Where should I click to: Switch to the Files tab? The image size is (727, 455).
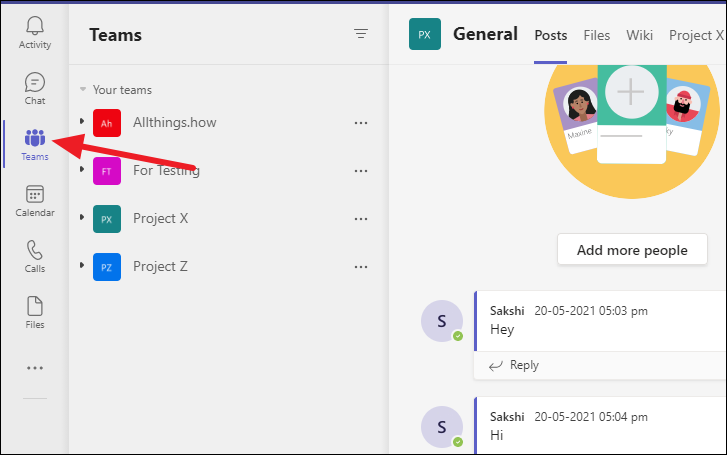tap(597, 35)
